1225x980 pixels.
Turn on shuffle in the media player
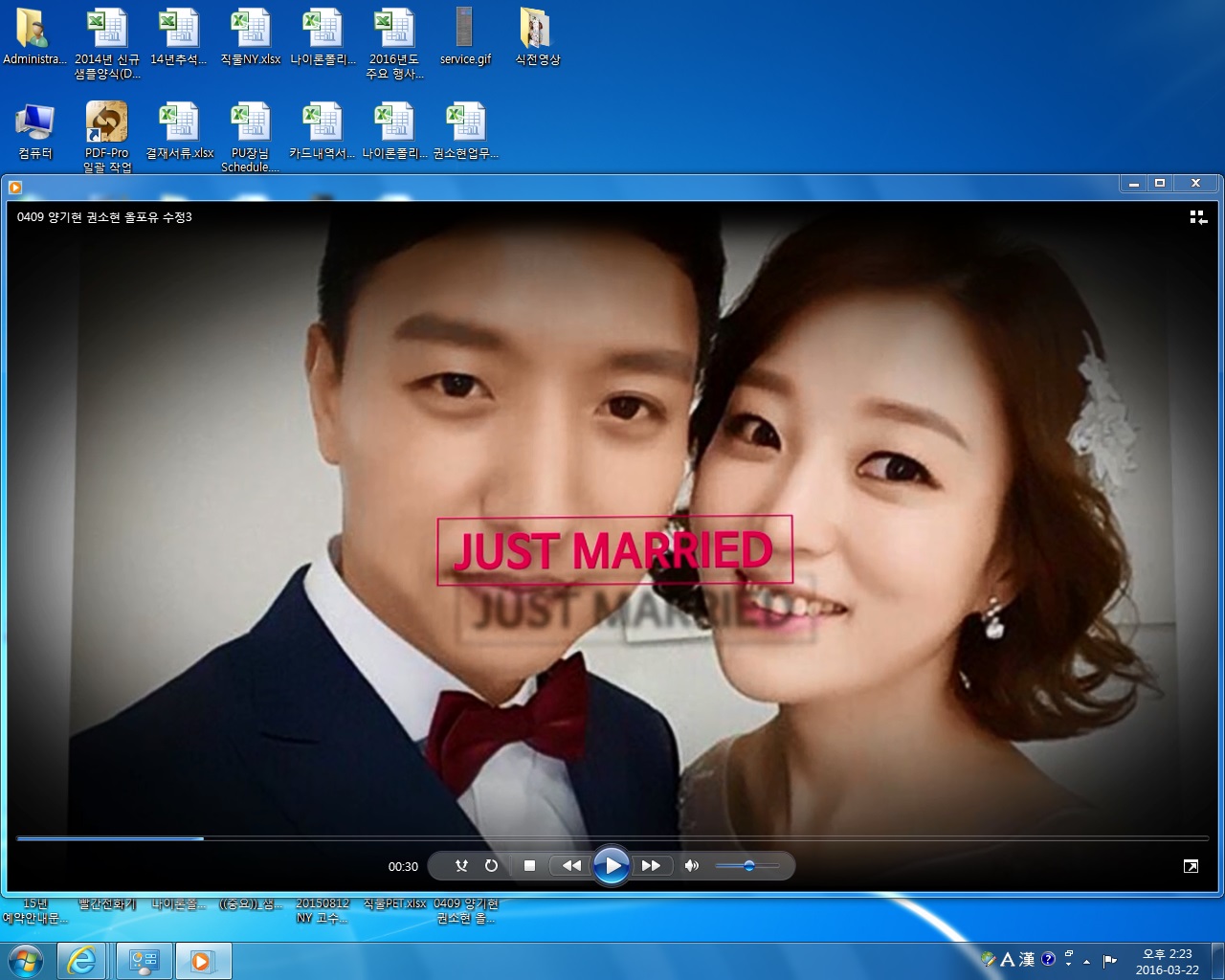coord(461,866)
